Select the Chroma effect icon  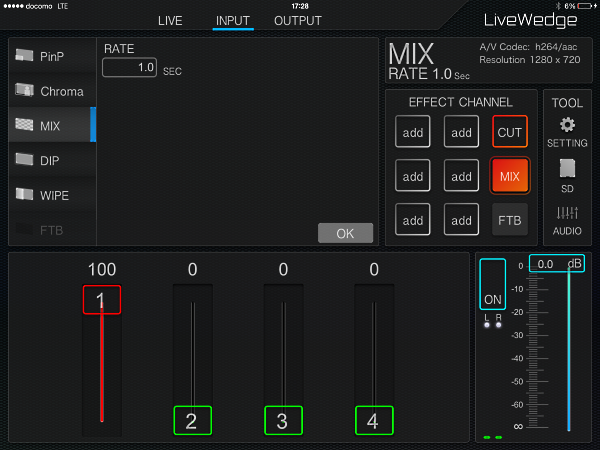pos(24,91)
